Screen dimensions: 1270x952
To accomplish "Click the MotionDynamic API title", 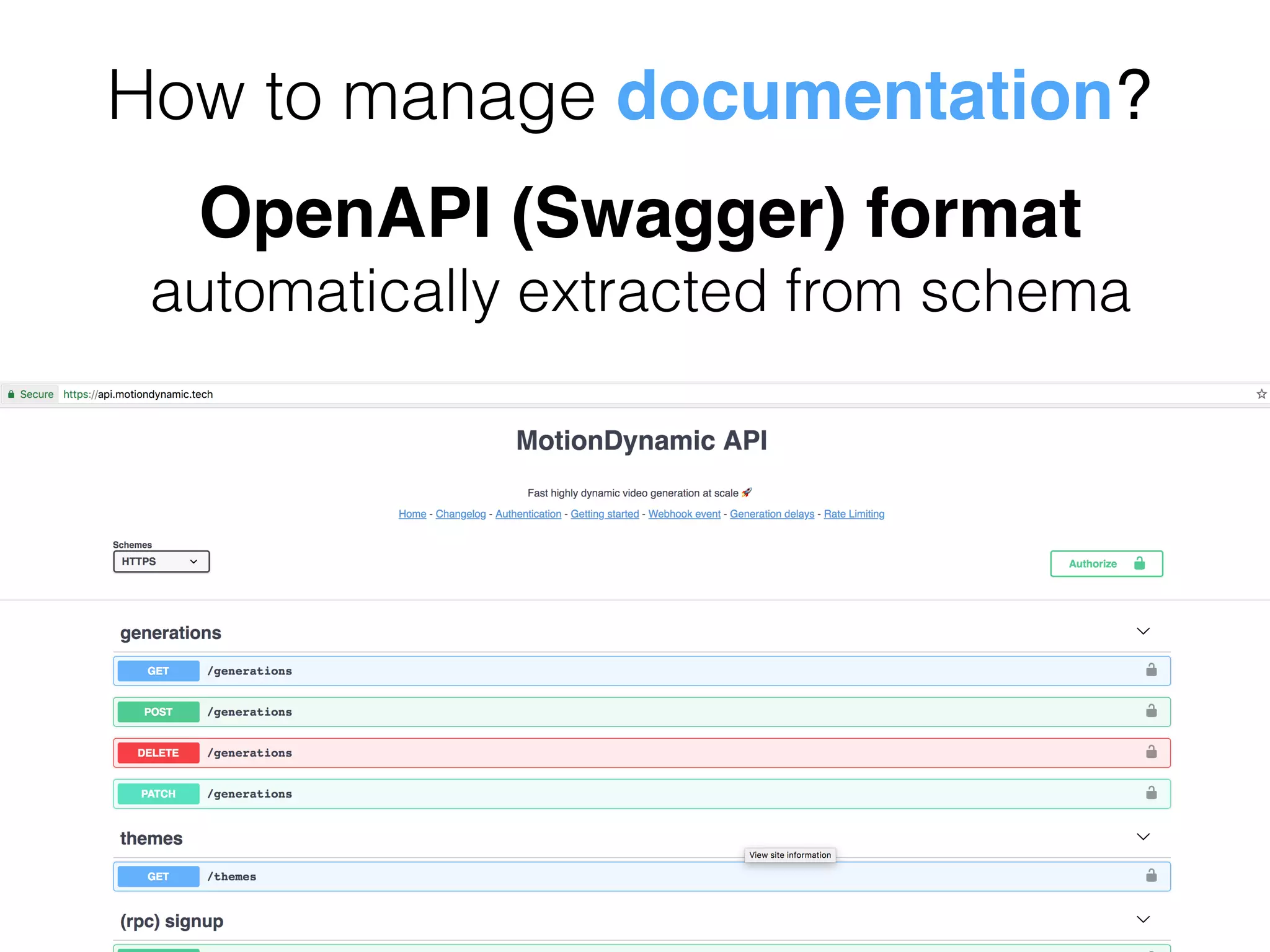I will (x=642, y=441).
